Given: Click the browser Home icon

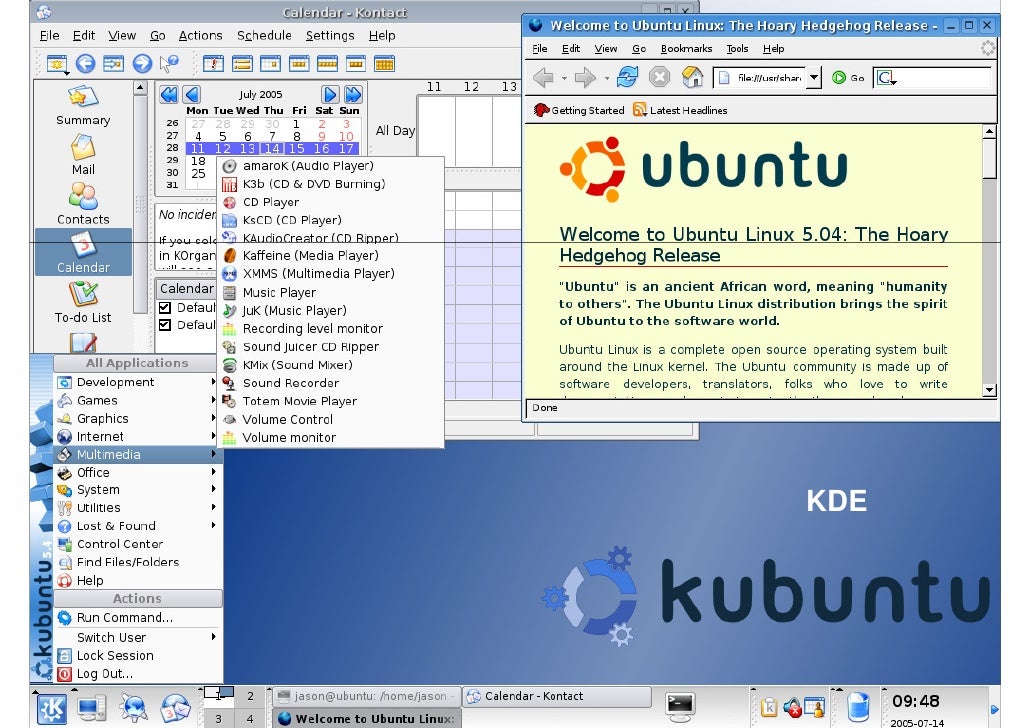Looking at the screenshot, I should [x=692, y=77].
